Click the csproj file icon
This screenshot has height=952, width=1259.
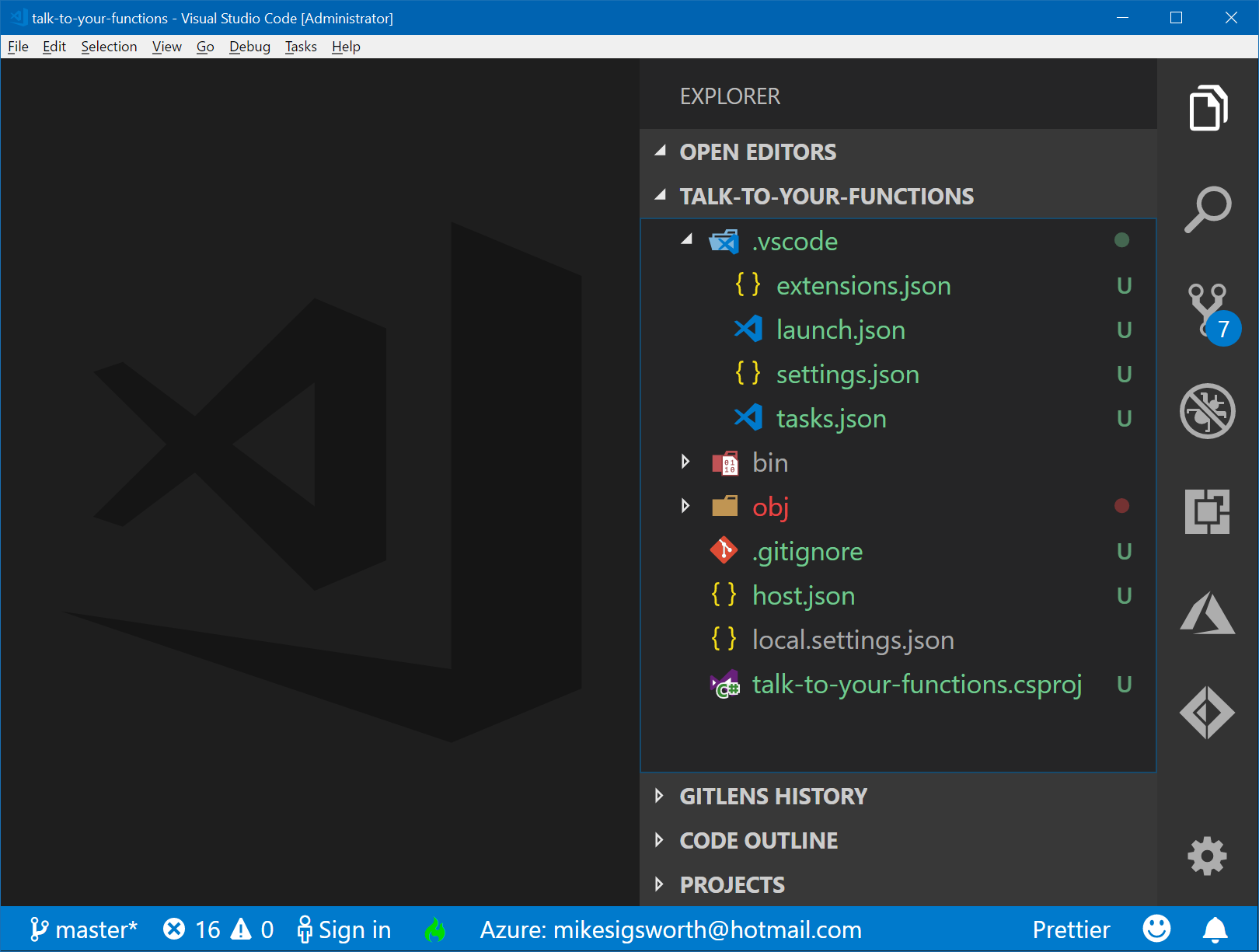[x=724, y=685]
